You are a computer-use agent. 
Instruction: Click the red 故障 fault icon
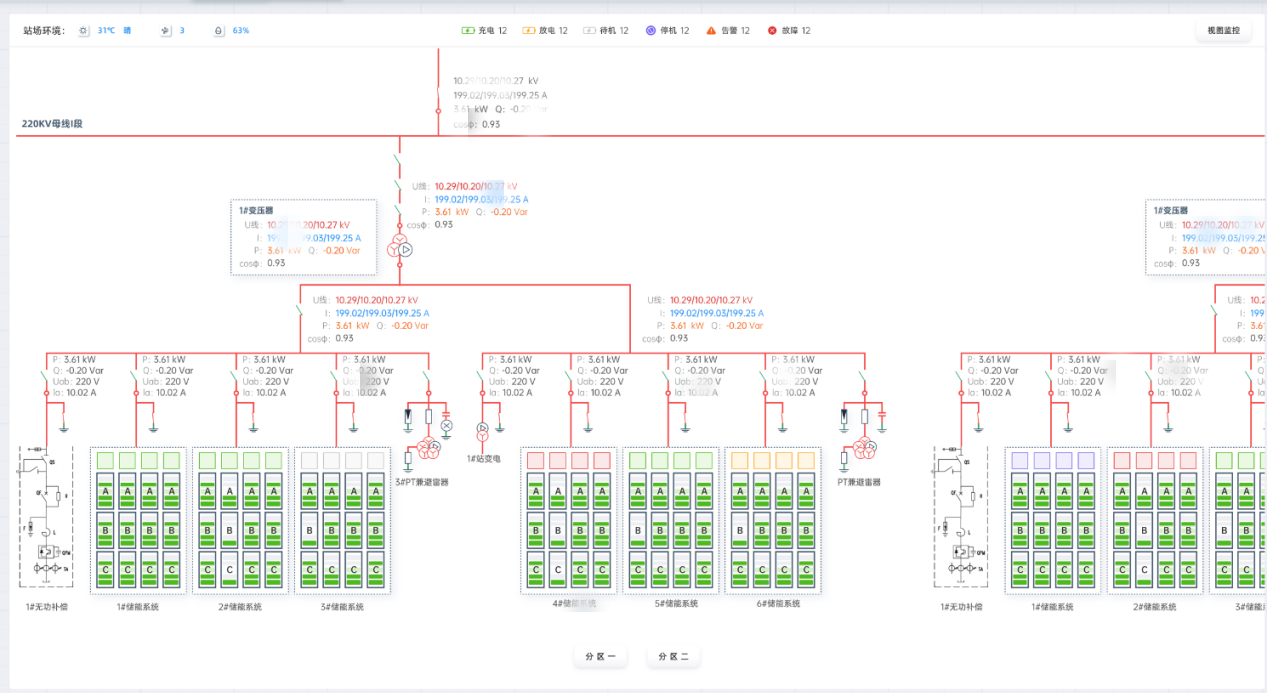(x=772, y=31)
